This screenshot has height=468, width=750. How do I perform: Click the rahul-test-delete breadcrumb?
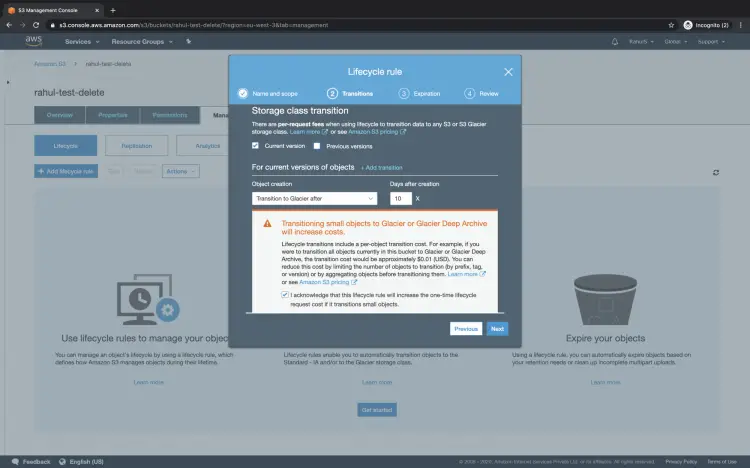(x=108, y=64)
